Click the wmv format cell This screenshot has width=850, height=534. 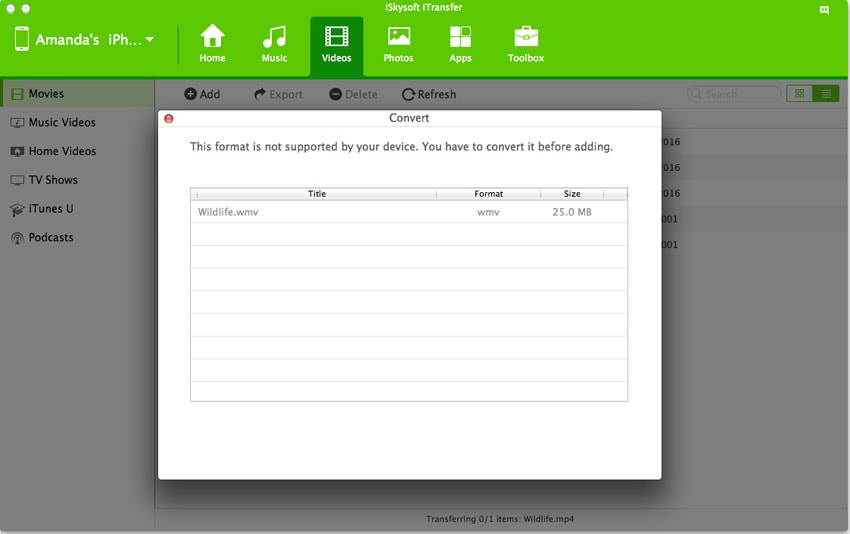coord(488,212)
